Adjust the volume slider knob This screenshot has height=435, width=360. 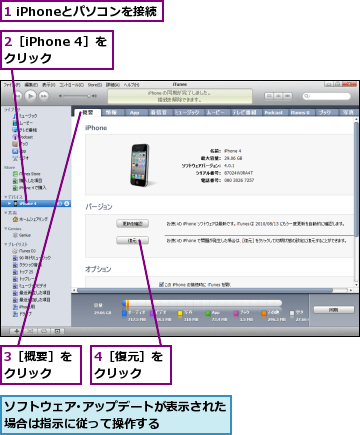click(89, 96)
